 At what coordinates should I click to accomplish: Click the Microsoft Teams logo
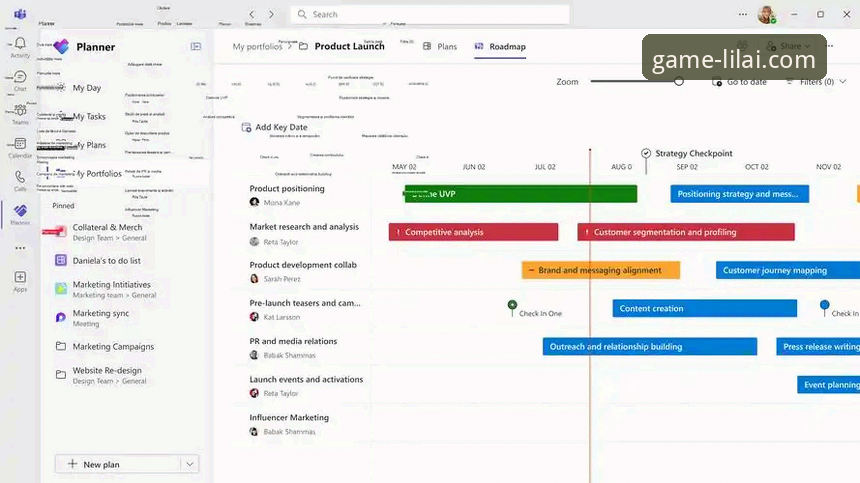click(20, 14)
